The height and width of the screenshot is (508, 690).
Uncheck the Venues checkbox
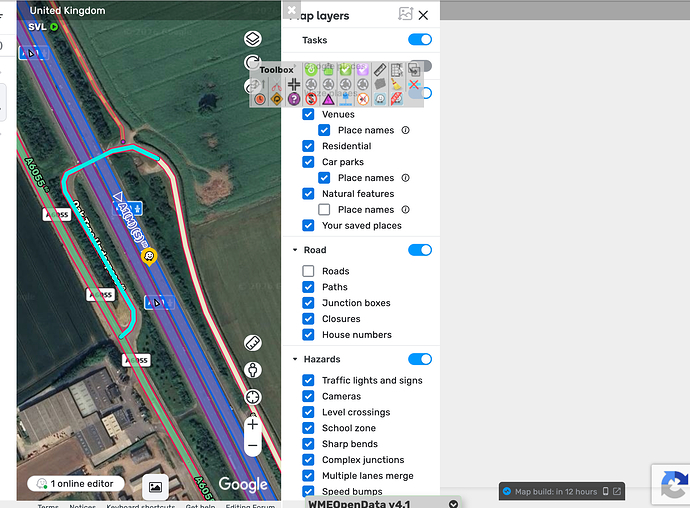(x=308, y=114)
